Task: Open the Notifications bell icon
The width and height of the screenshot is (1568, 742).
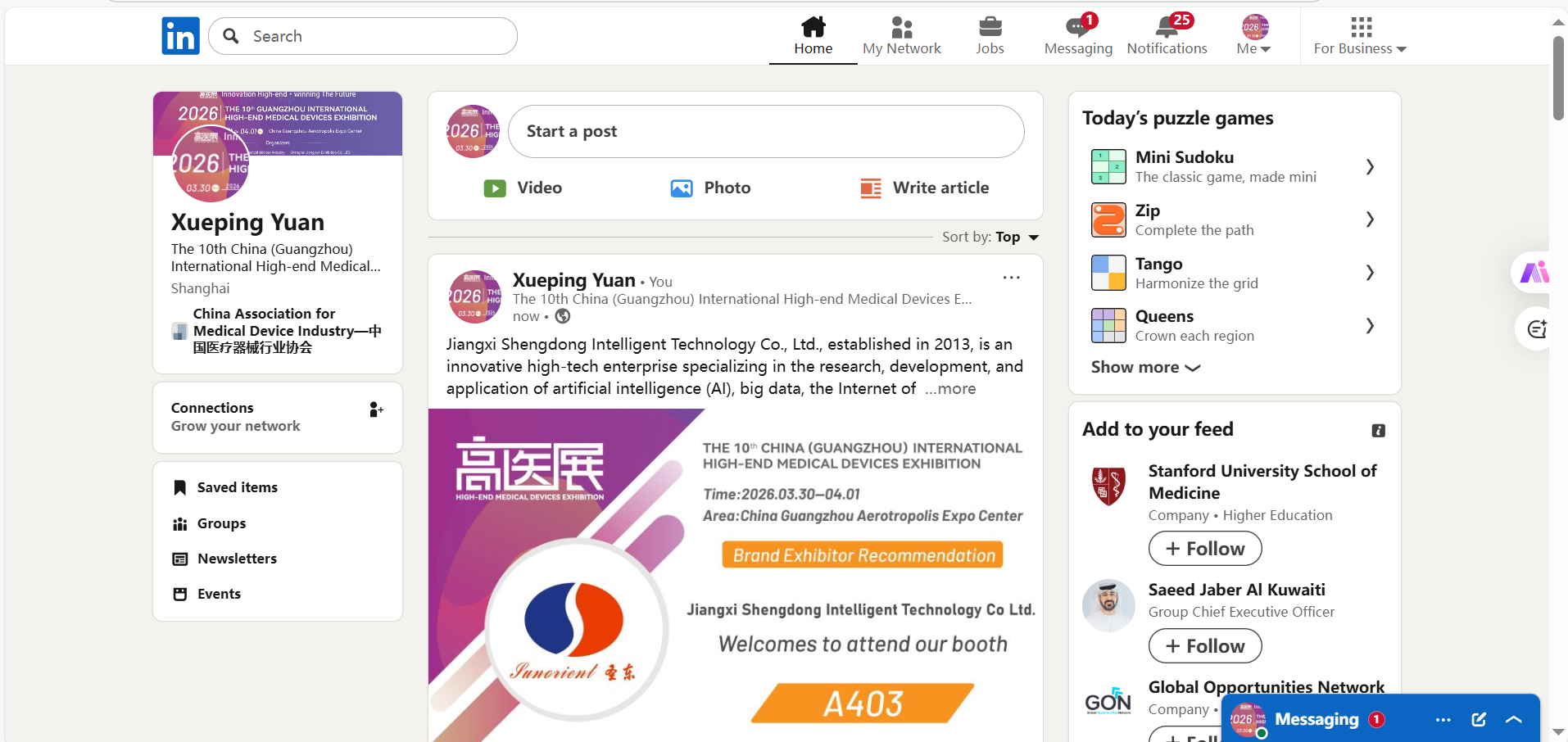Action: coord(1167,27)
